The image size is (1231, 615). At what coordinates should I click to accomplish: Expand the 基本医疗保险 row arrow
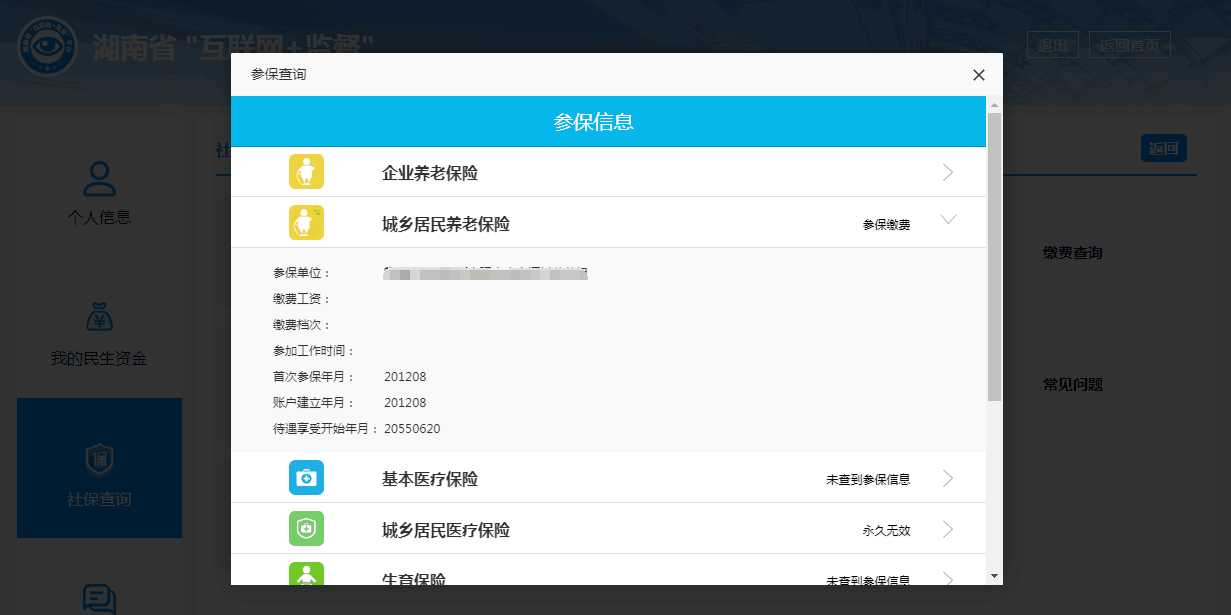(948, 479)
